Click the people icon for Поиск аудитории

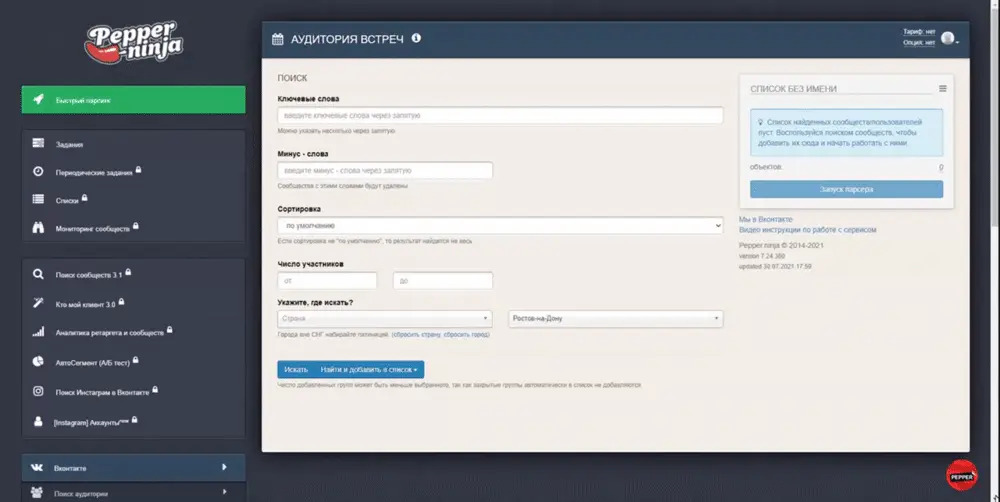click(37, 492)
